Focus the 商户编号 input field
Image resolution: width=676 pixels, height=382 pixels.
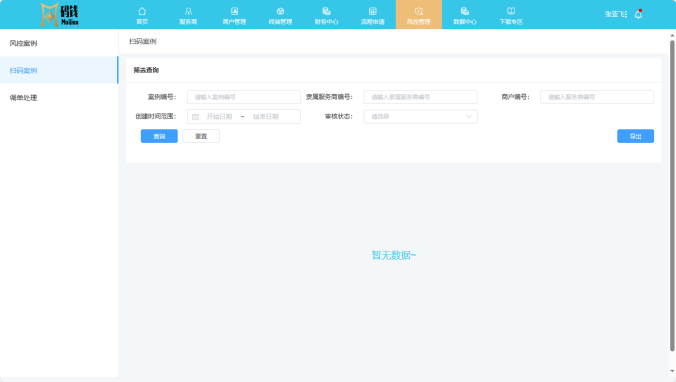(597, 97)
